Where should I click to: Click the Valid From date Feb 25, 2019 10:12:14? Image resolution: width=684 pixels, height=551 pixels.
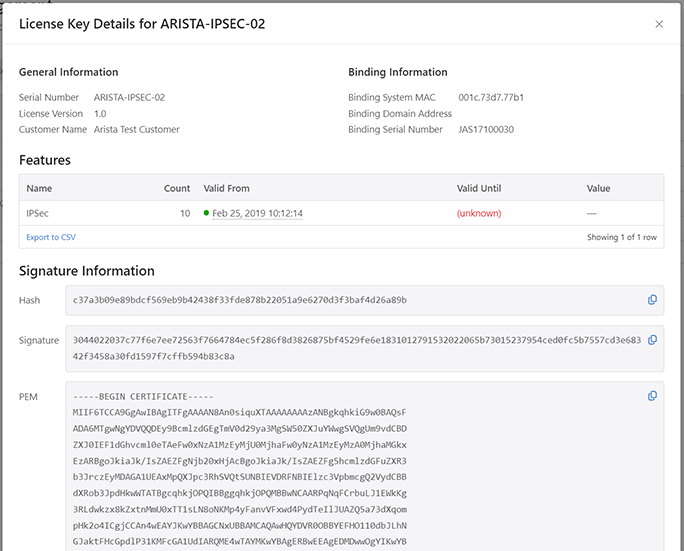click(x=257, y=213)
